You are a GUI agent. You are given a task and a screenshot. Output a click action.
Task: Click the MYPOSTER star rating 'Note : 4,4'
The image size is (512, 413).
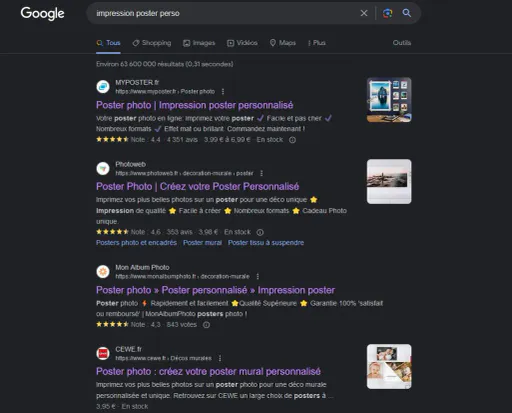click(128, 140)
